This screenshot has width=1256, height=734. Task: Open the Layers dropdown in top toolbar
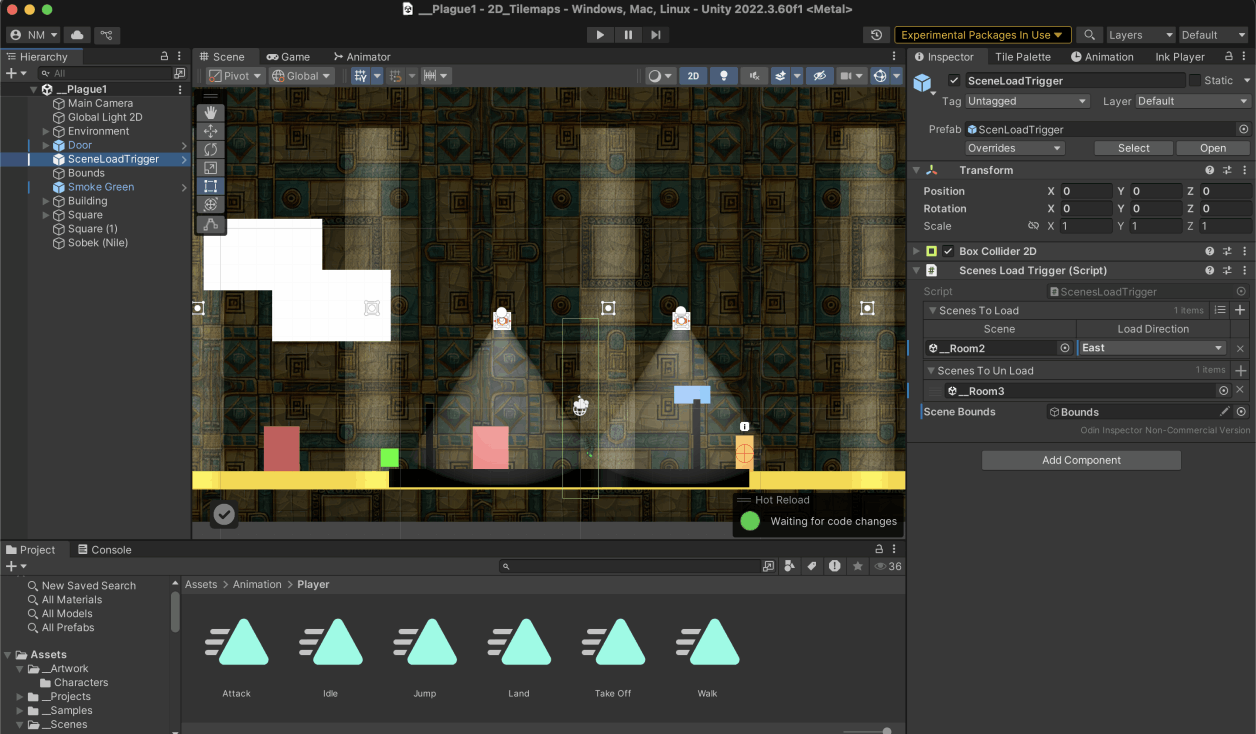coord(1140,35)
